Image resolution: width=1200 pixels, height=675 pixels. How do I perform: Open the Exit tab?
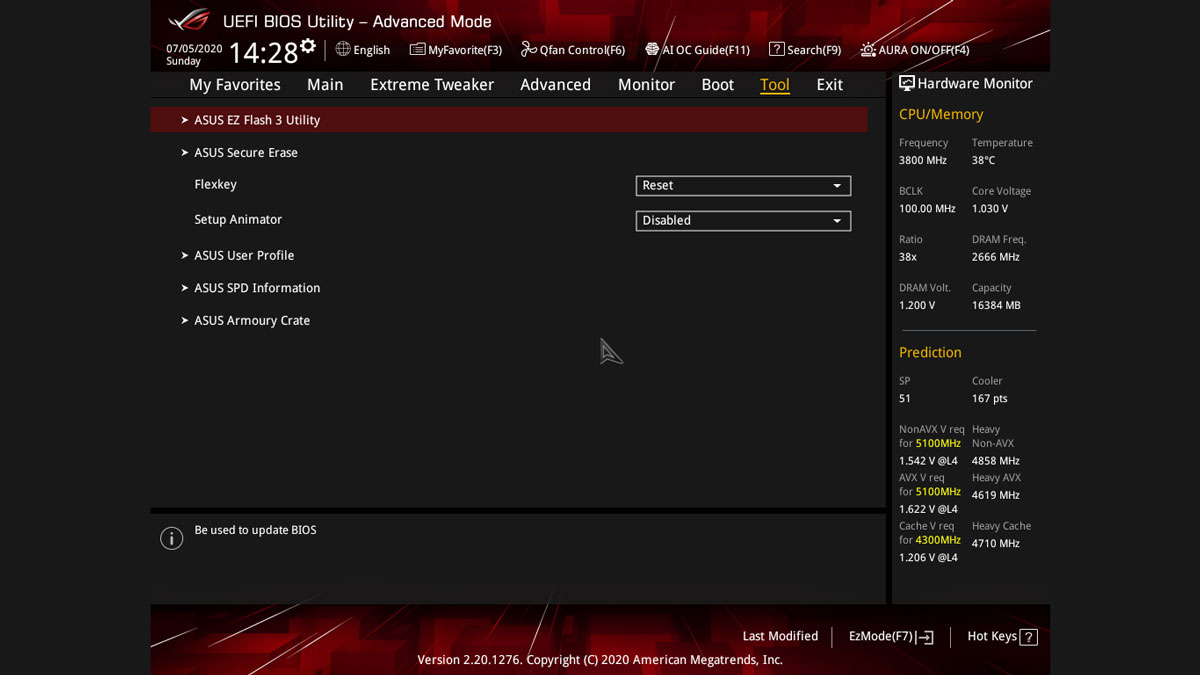[x=829, y=85]
